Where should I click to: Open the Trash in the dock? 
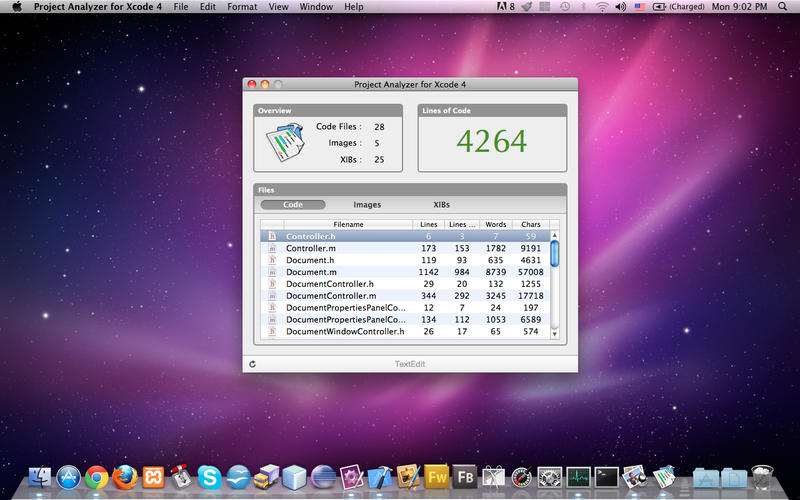pyautogui.click(x=762, y=478)
